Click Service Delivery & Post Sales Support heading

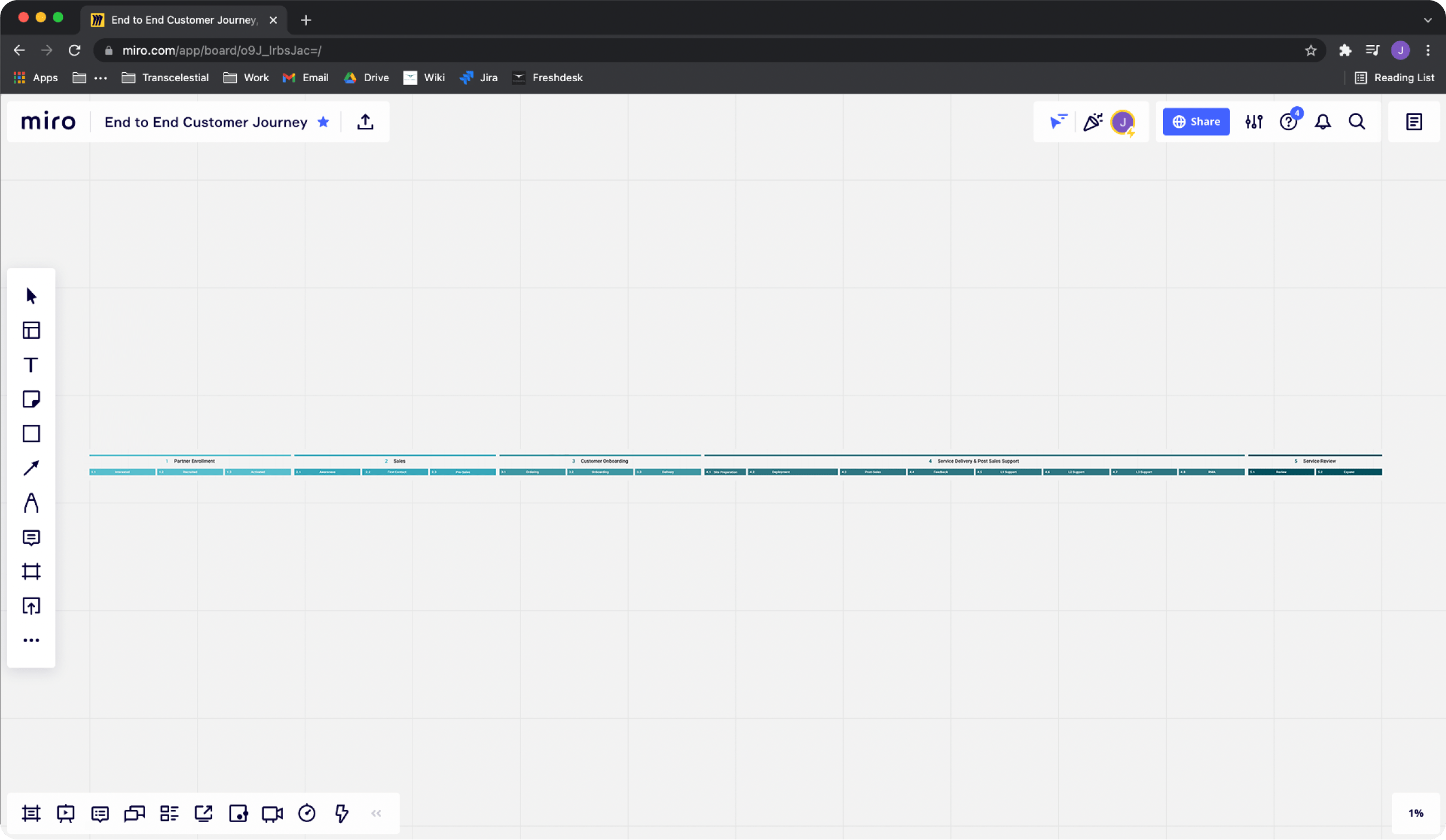pos(978,461)
